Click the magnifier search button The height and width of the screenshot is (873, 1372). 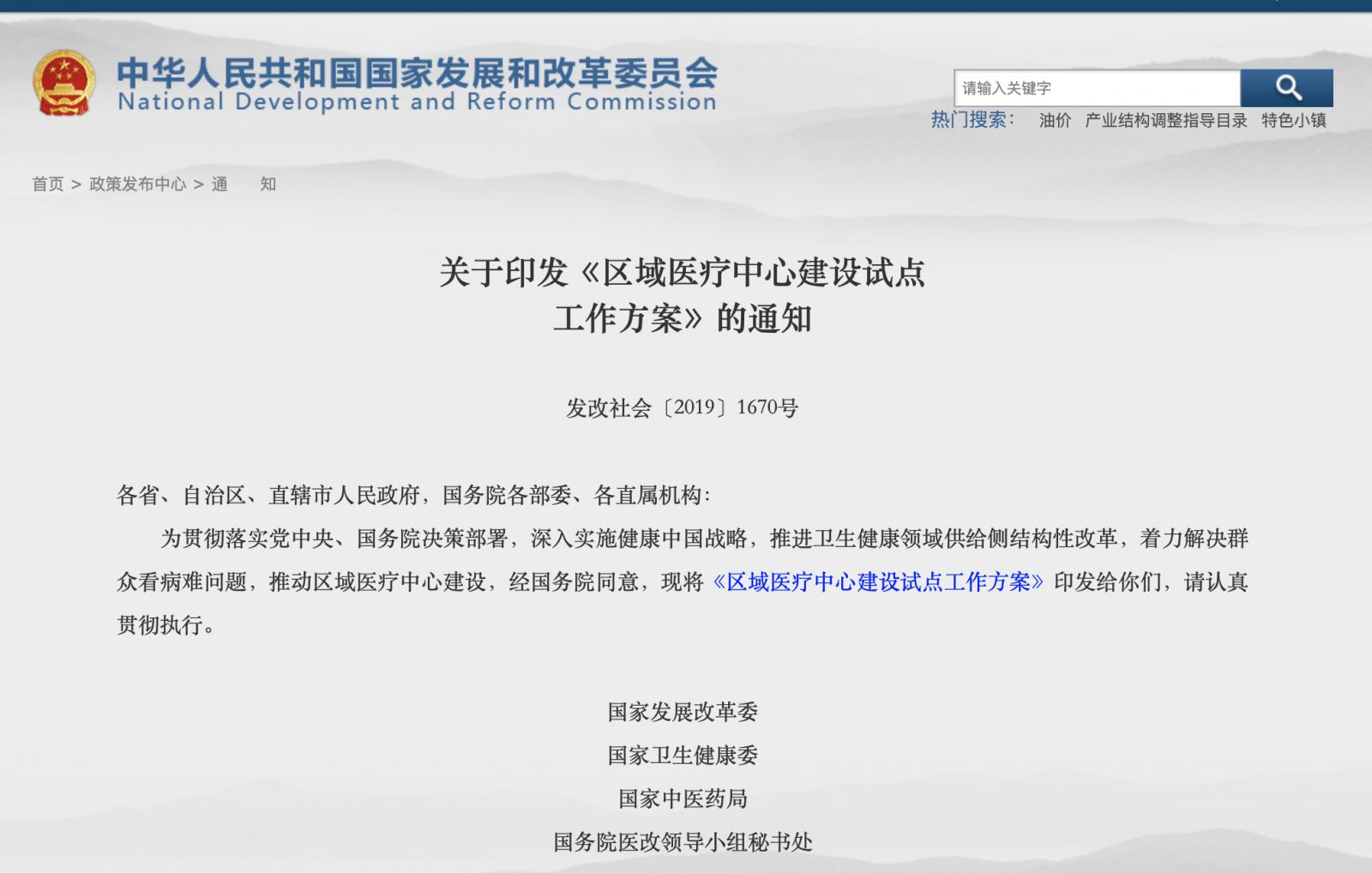click(1286, 87)
